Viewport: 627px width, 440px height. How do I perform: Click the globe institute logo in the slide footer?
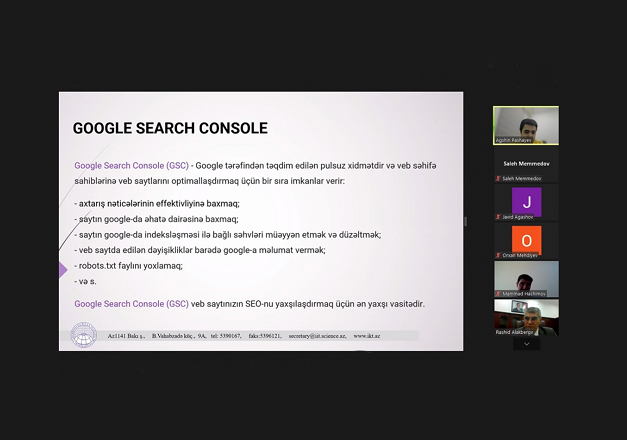point(84,335)
